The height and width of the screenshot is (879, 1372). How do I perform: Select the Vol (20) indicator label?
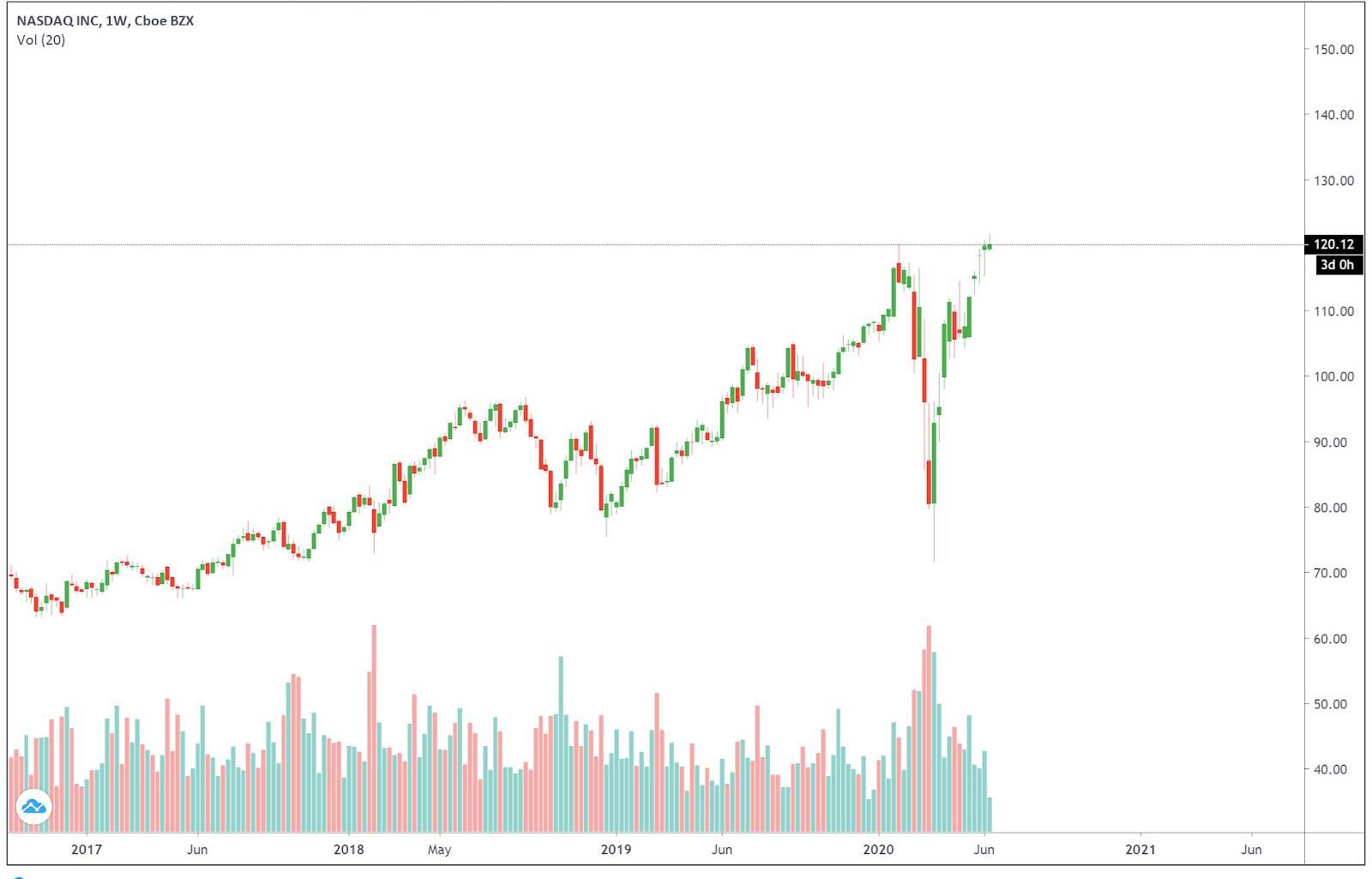click(x=40, y=40)
